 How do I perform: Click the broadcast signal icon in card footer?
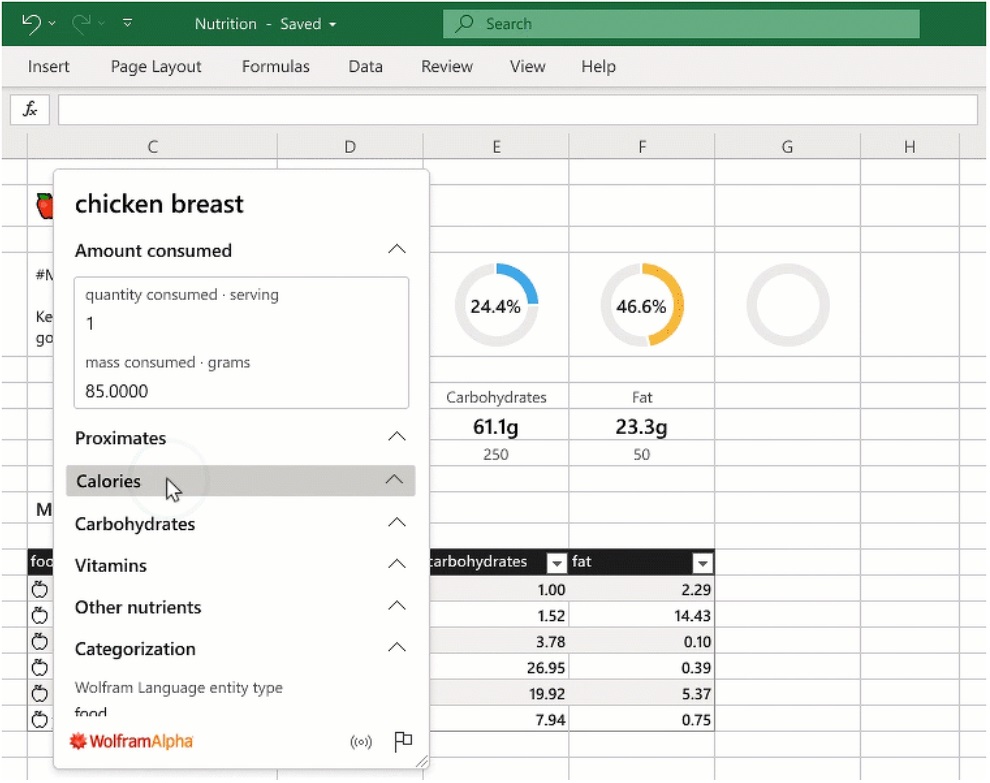coord(361,742)
